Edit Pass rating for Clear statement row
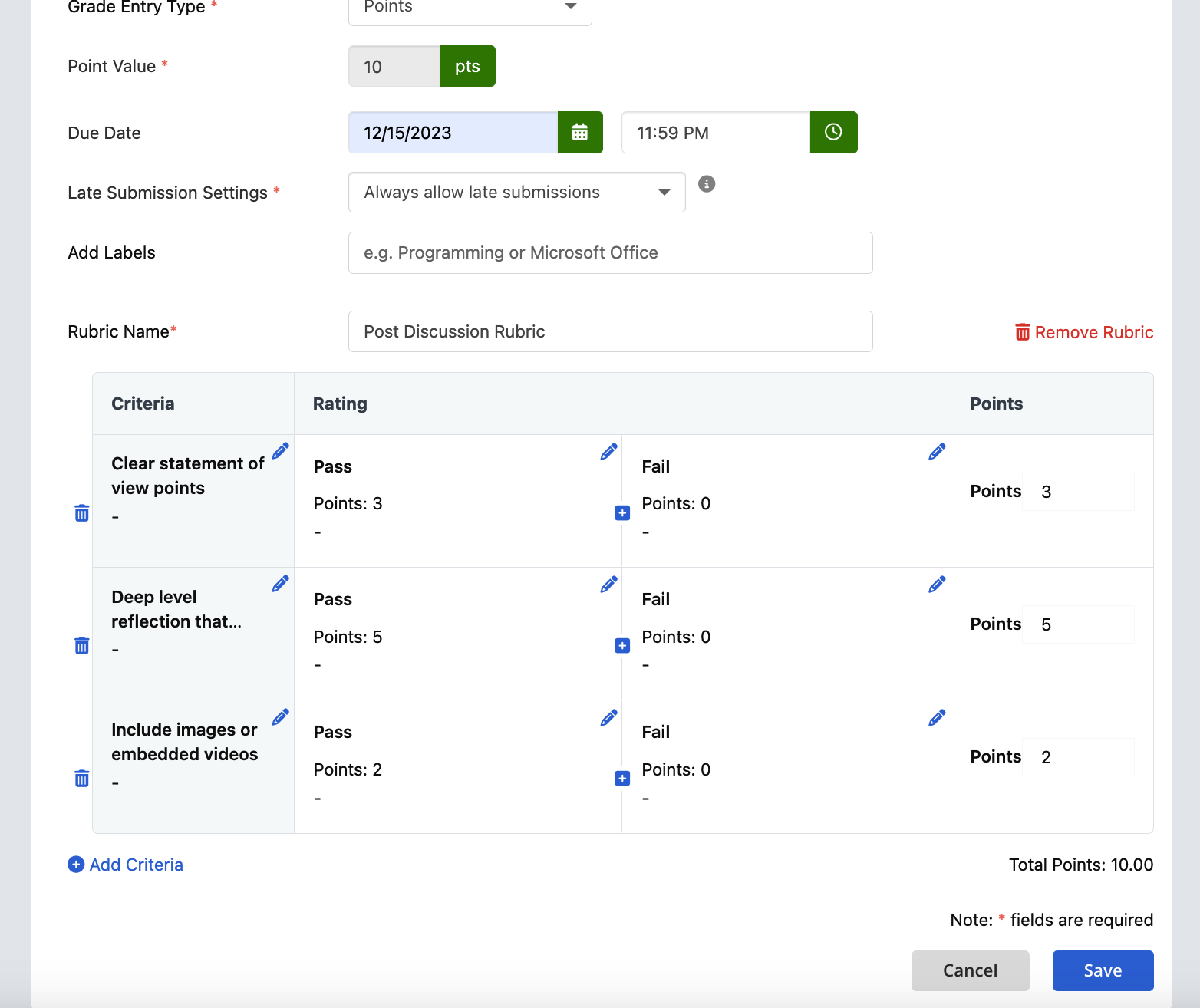 pyautogui.click(x=608, y=452)
